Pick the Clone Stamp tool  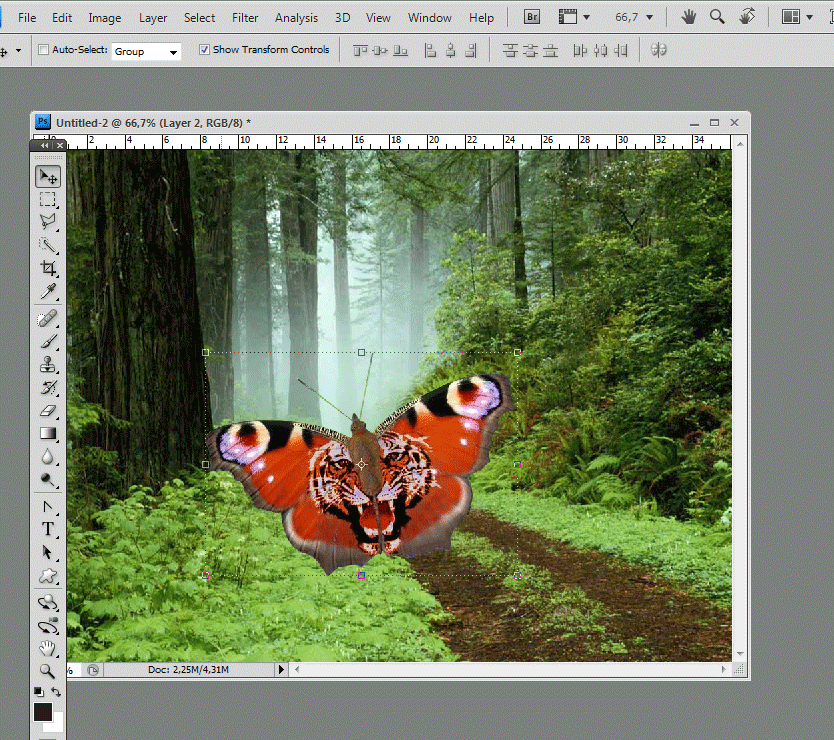tap(48, 364)
